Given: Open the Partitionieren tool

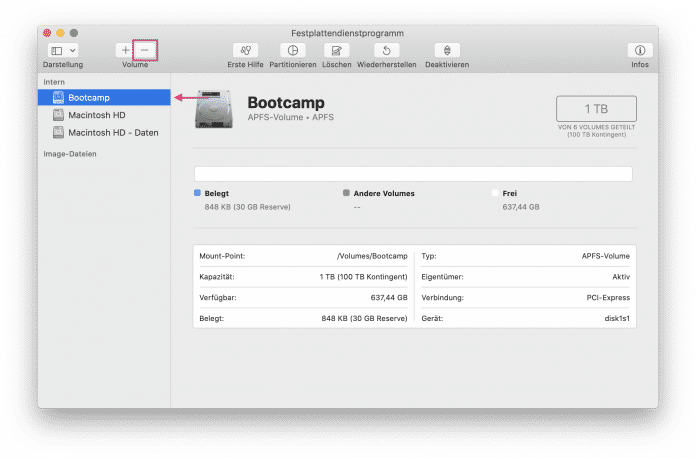Looking at the screenshot, I should pyautogui.click(x=292, y=50).
